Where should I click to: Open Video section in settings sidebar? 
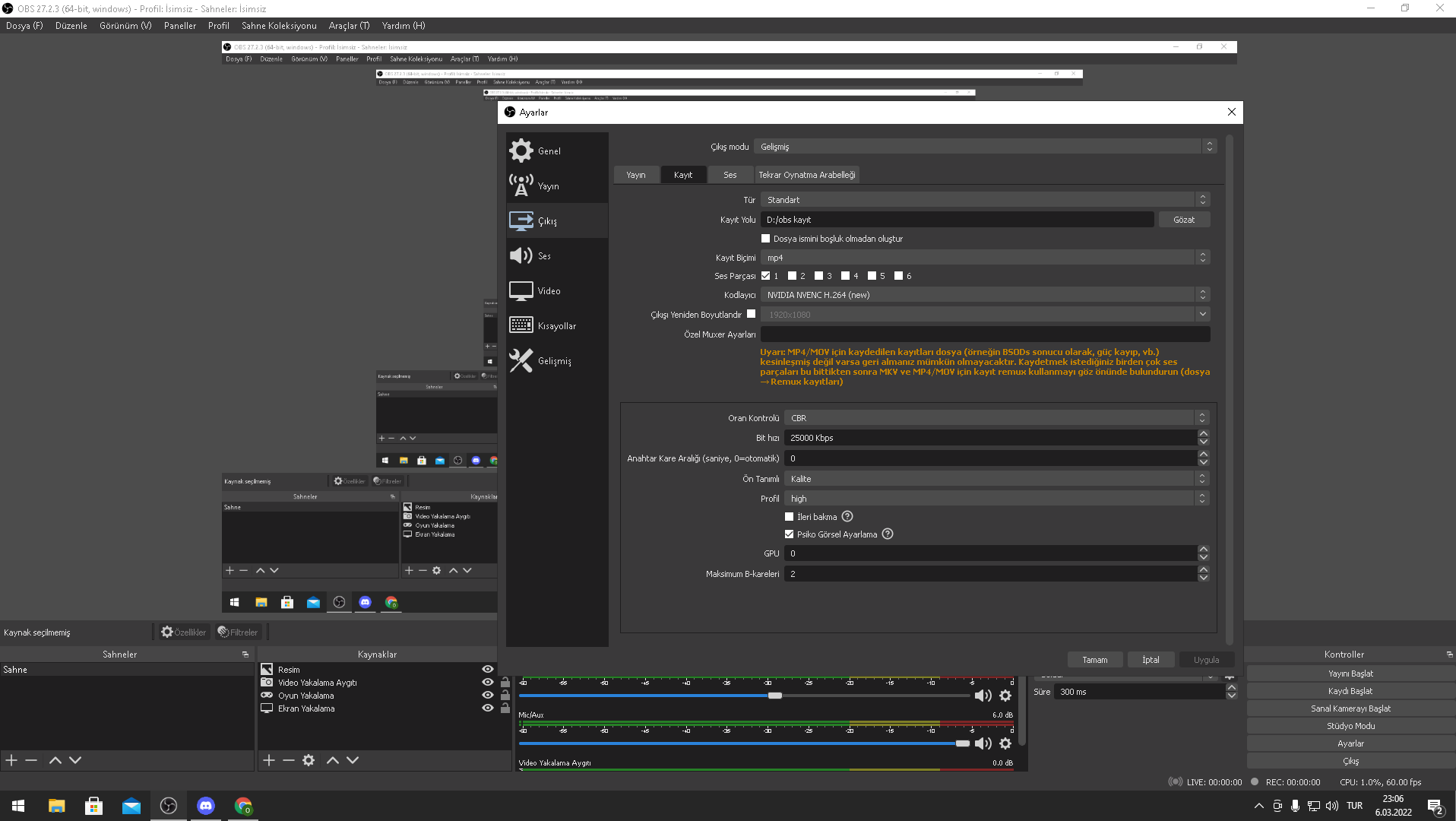point(557,290)
